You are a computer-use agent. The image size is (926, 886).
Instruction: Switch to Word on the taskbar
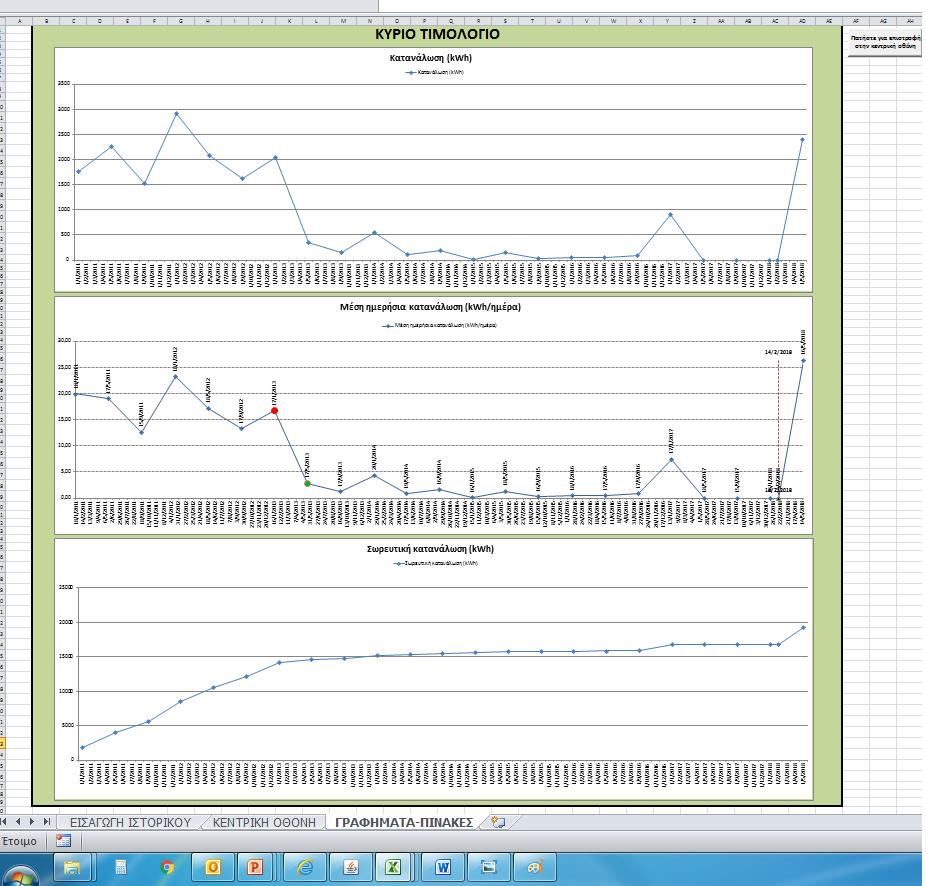coord(443,868)
